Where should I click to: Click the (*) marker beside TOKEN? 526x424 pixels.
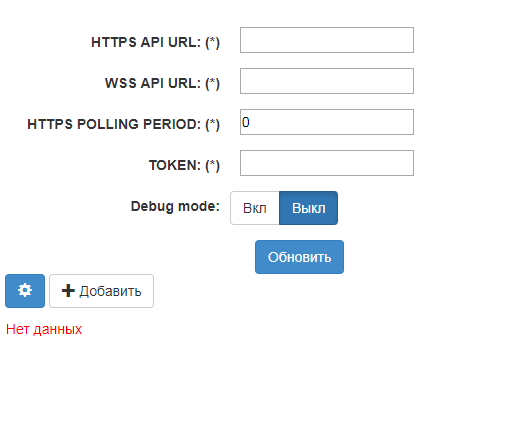click(212, 165)
